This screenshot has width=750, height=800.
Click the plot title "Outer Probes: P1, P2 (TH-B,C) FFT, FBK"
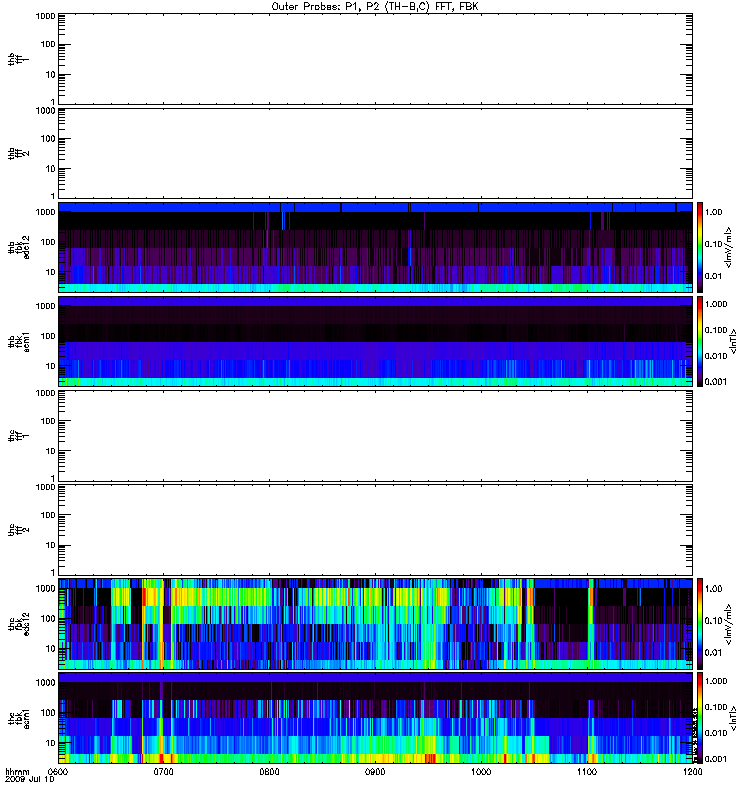tap(375, 7)
